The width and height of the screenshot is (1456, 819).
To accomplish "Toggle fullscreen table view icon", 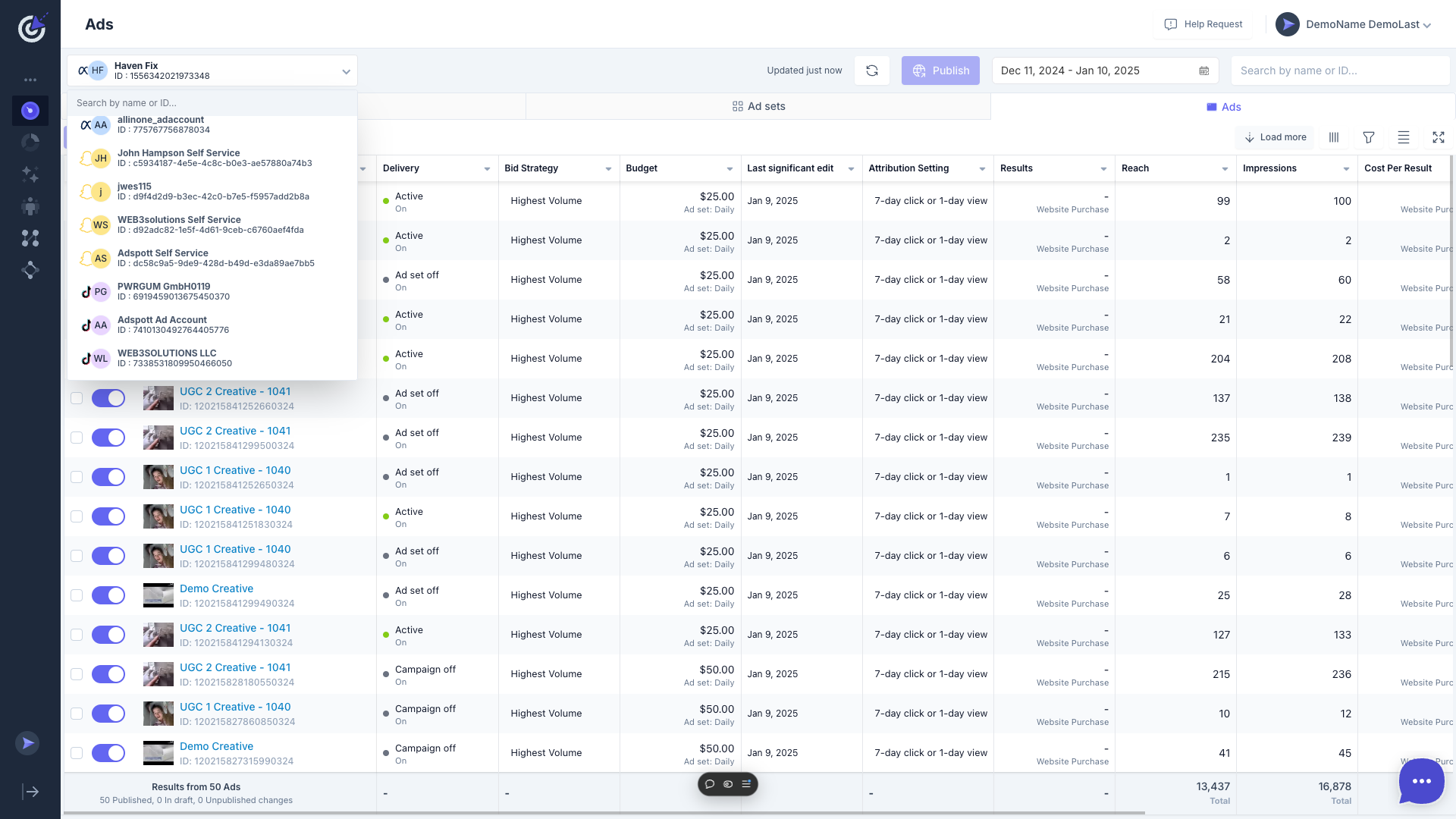I will coord(1439,137).
